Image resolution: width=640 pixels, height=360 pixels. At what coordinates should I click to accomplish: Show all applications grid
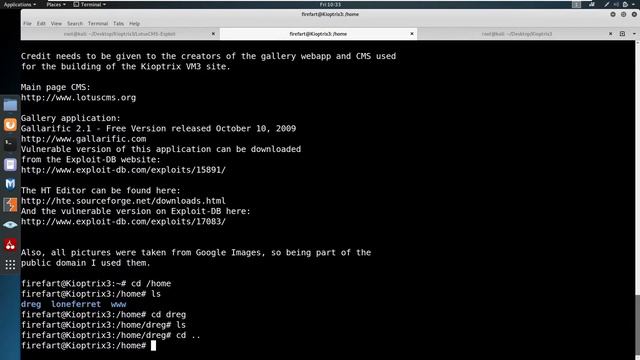tap(10, 264)
